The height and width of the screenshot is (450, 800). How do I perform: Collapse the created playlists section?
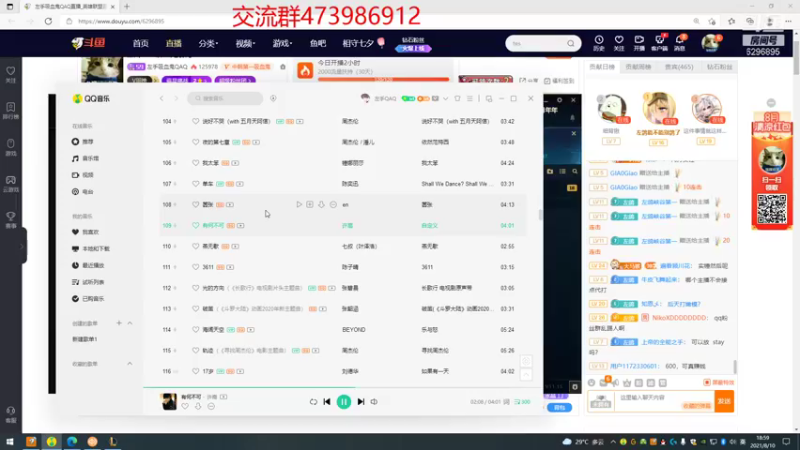pos(130,323)
